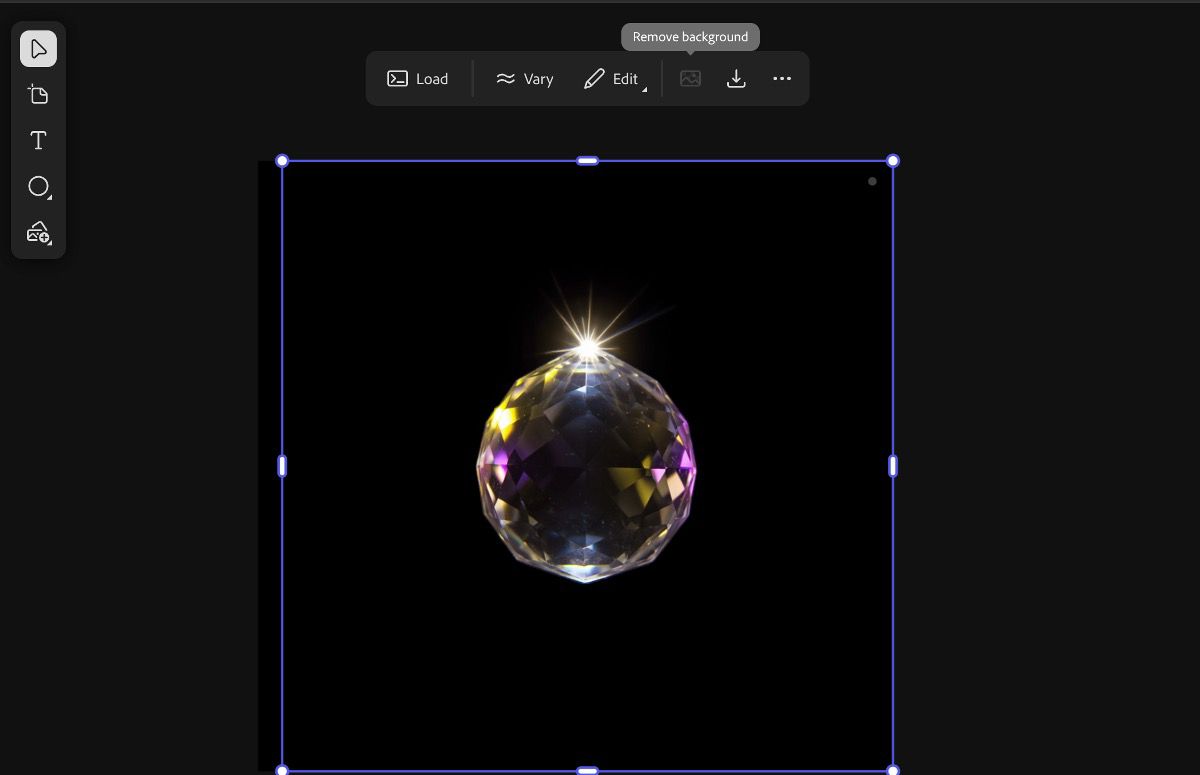Select the arrow Select tool
The width and height of the screenshot is (1200, 775).
point(38,49)
